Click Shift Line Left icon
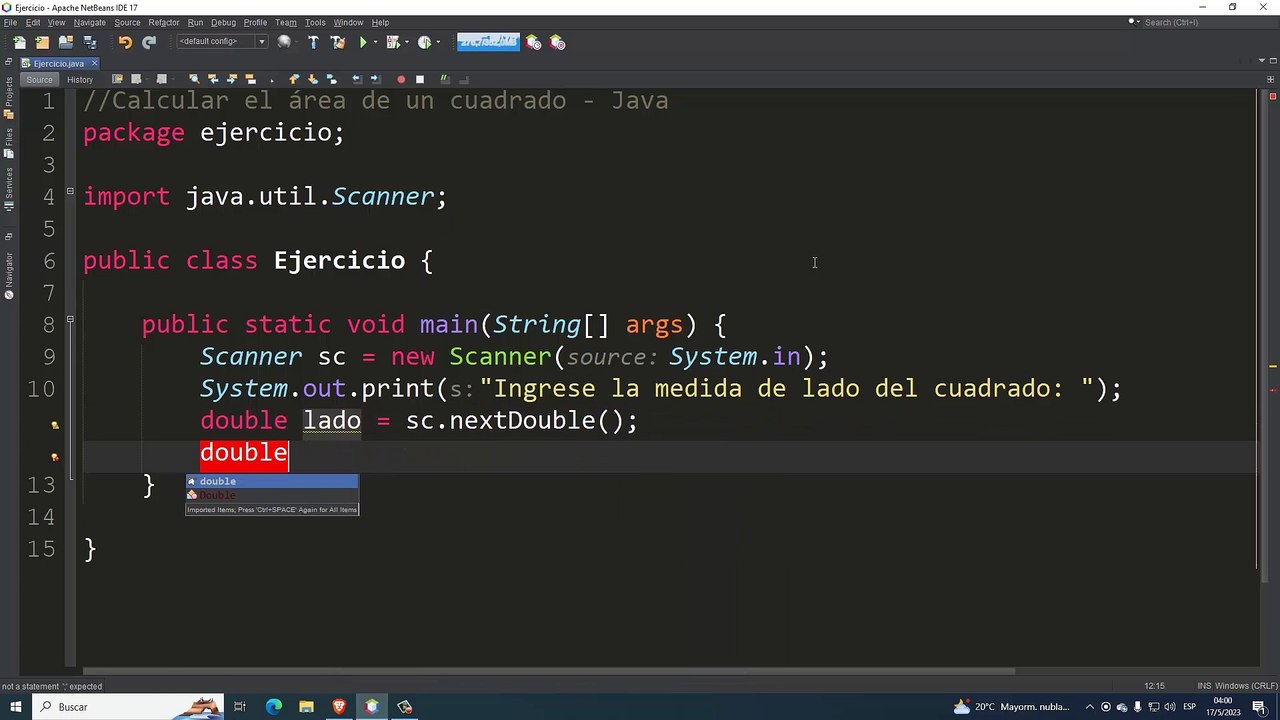Viewport: 1280px width, 720px height. (x=357, y=79)
